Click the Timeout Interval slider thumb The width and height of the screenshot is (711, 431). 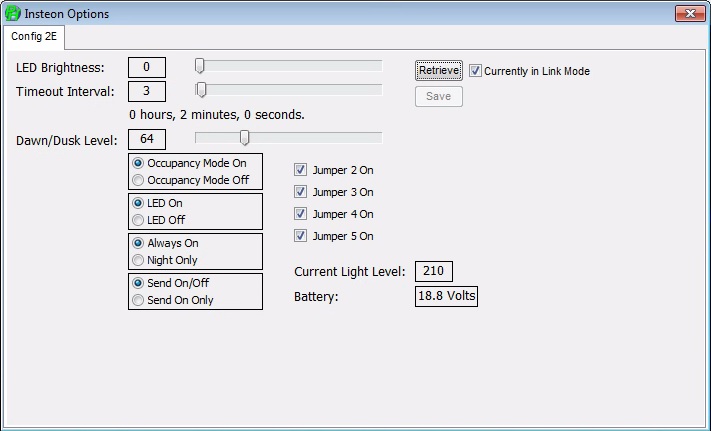pos(202,90)
